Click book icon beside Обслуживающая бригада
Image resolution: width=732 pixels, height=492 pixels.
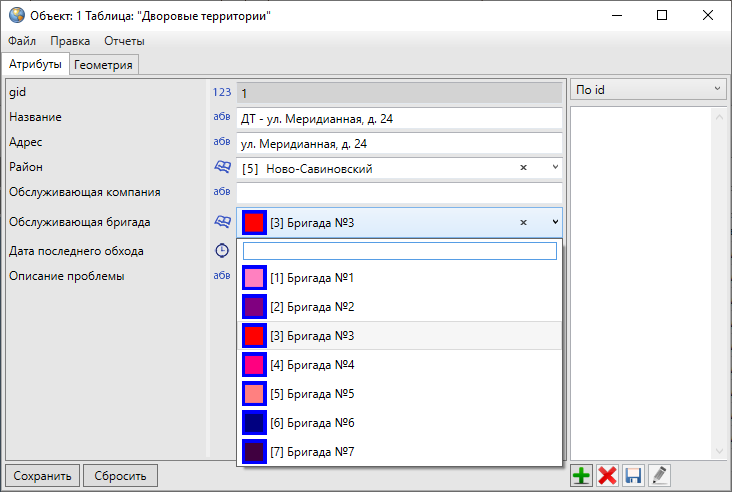222,222
